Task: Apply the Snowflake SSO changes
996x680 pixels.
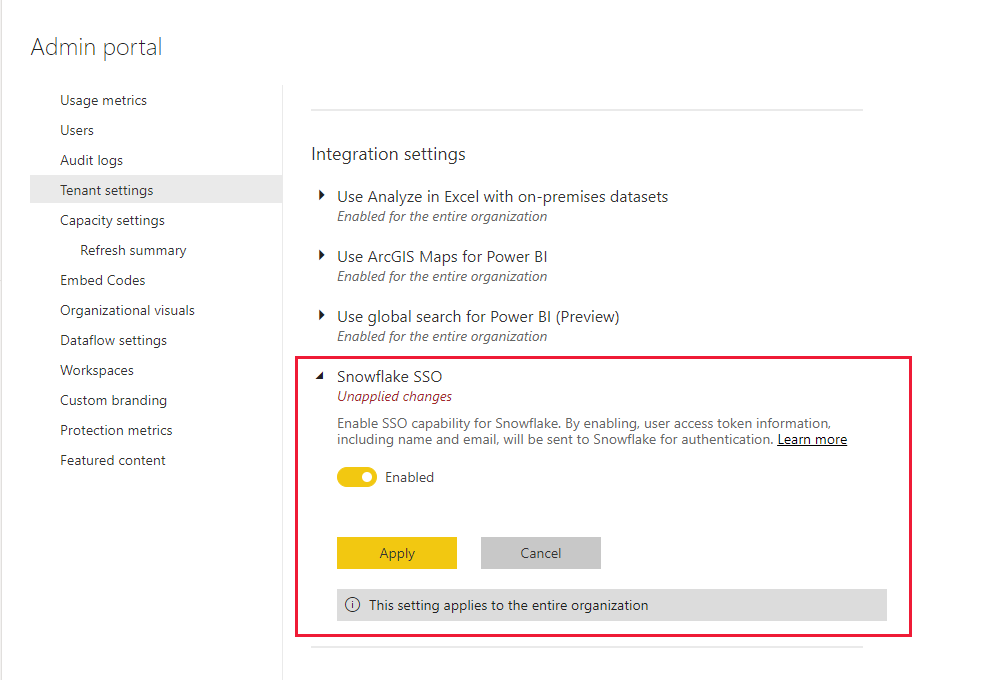Action: (x=397, y=553)
